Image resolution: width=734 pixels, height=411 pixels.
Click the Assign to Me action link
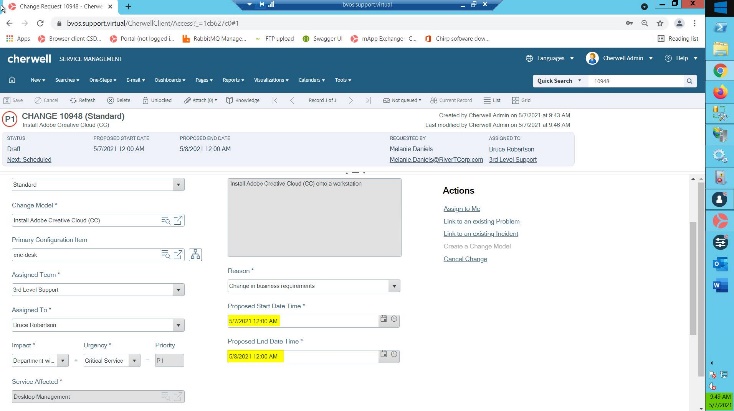click(x=459, y=207)
